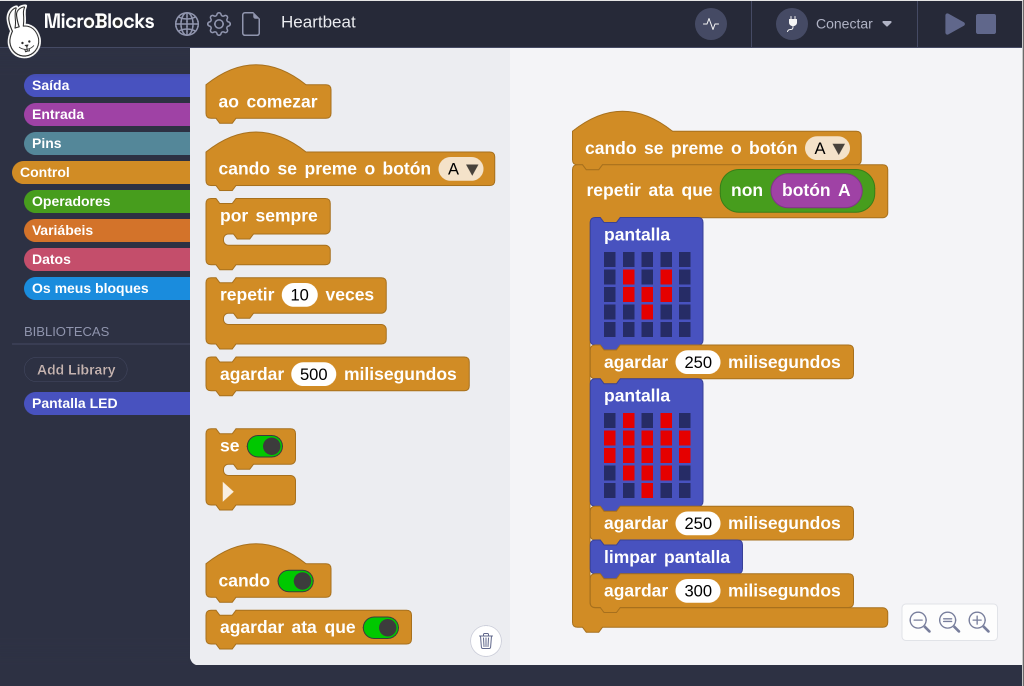Zoom out the scripting area
The width and height of the screenshot is (1024, 686).
click(x=920, y=622)
